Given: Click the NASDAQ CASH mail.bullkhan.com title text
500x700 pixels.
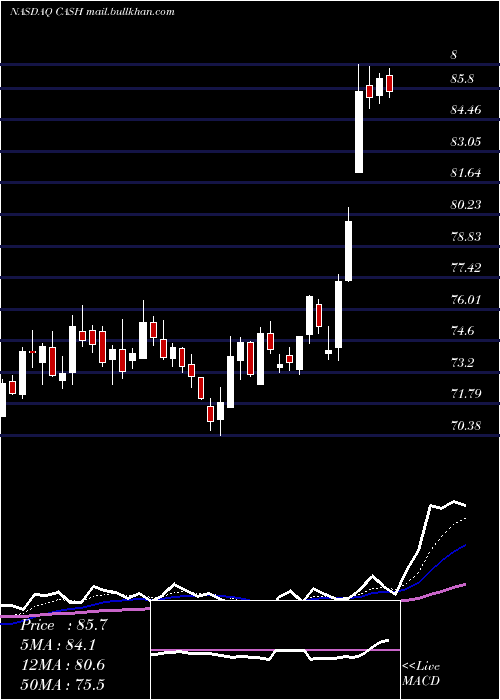Looking at the screenshot, I should (x=92, y=12).
